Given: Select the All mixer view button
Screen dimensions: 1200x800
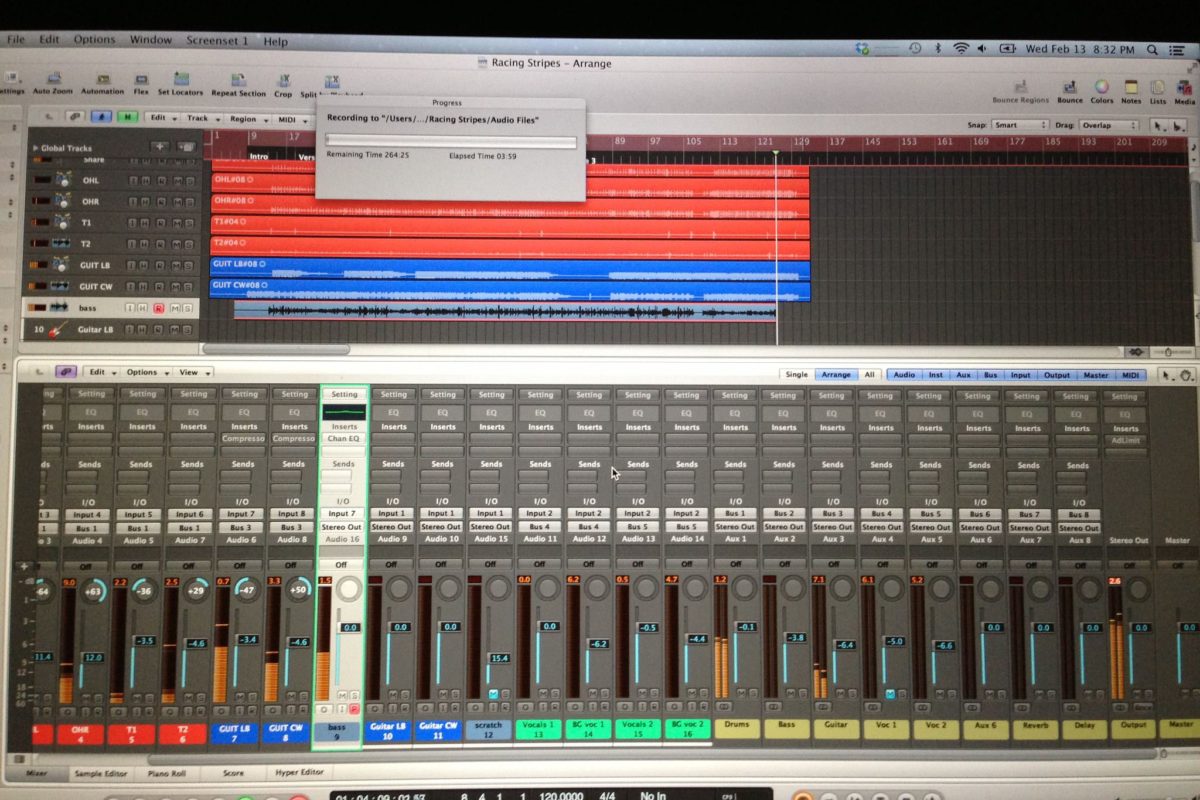Looking at the screenshot, I should (x=869, y=375).
